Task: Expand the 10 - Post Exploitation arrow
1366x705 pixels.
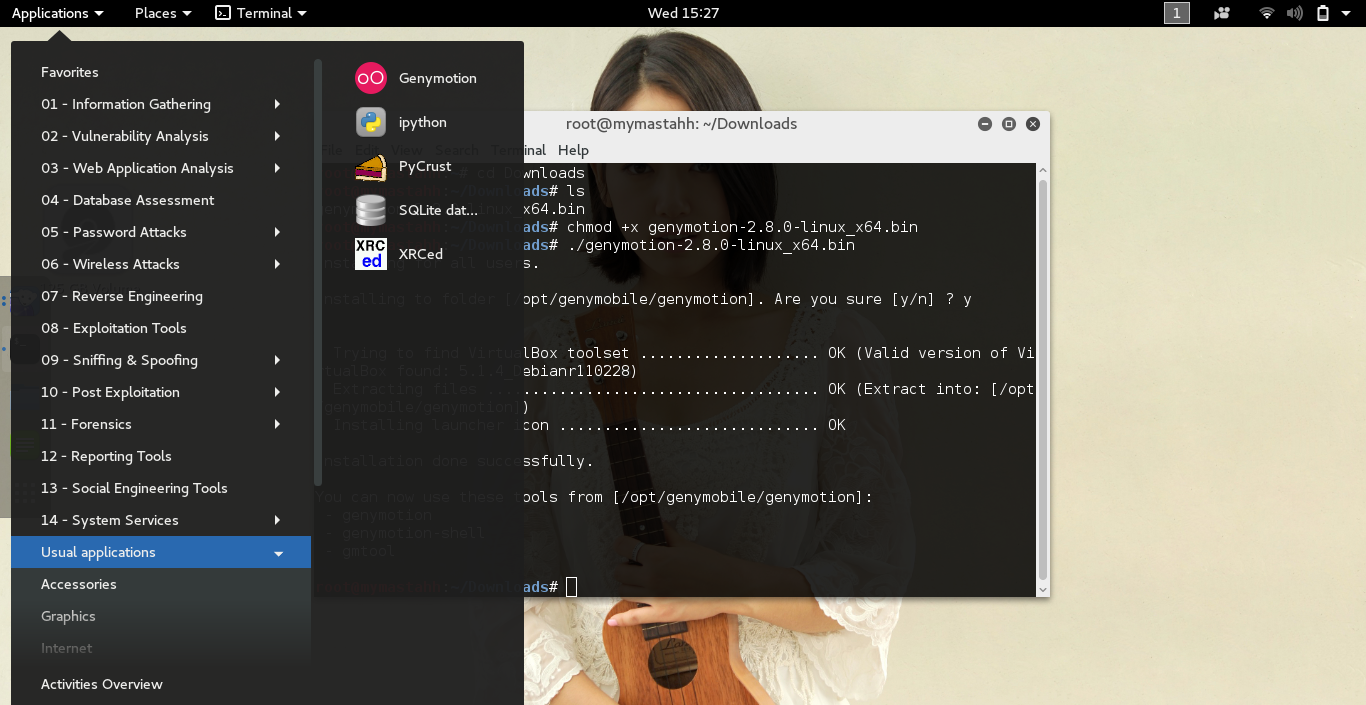Action: [x=277, y=392]
